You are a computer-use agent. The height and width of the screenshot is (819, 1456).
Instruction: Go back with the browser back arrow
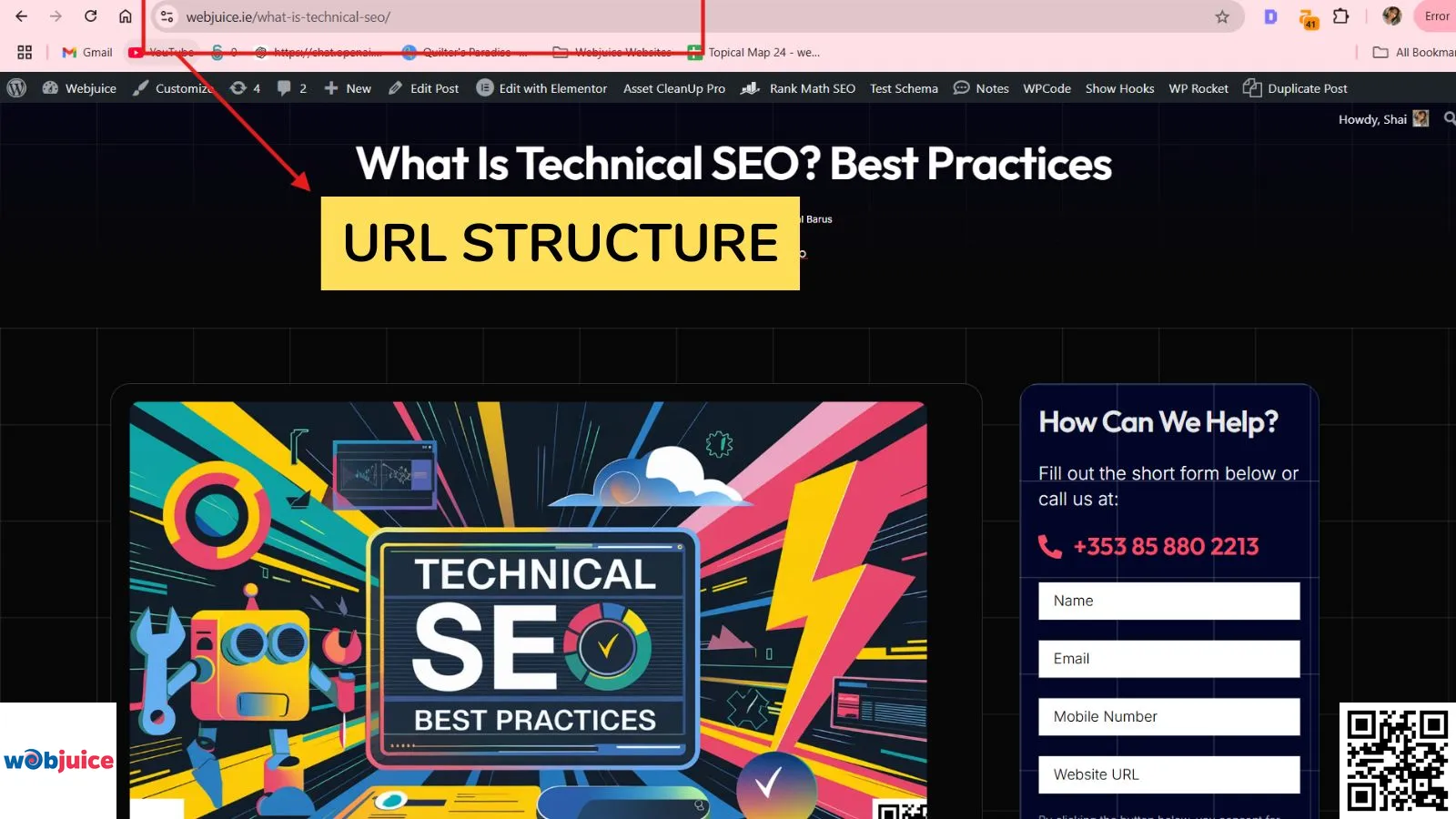click(x=22, y=16)
